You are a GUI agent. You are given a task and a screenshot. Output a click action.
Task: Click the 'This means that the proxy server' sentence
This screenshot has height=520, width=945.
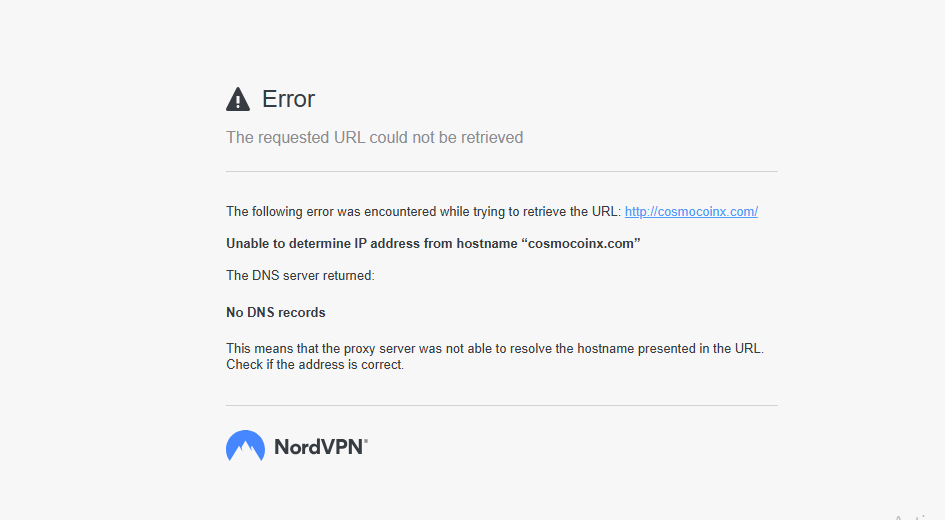(x=495, y=348)
